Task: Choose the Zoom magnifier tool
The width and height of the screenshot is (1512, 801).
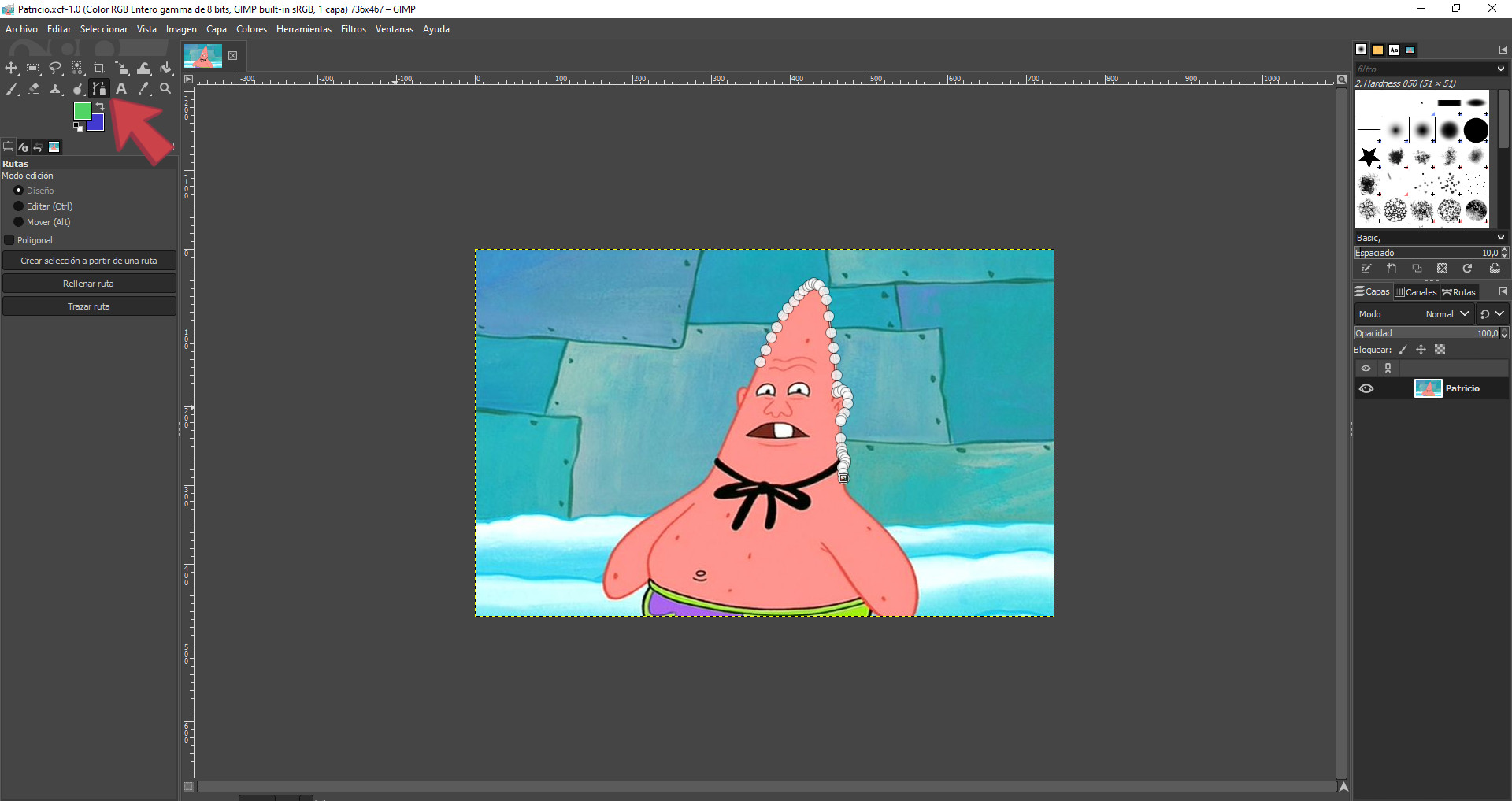Action: tap(165, 89)
